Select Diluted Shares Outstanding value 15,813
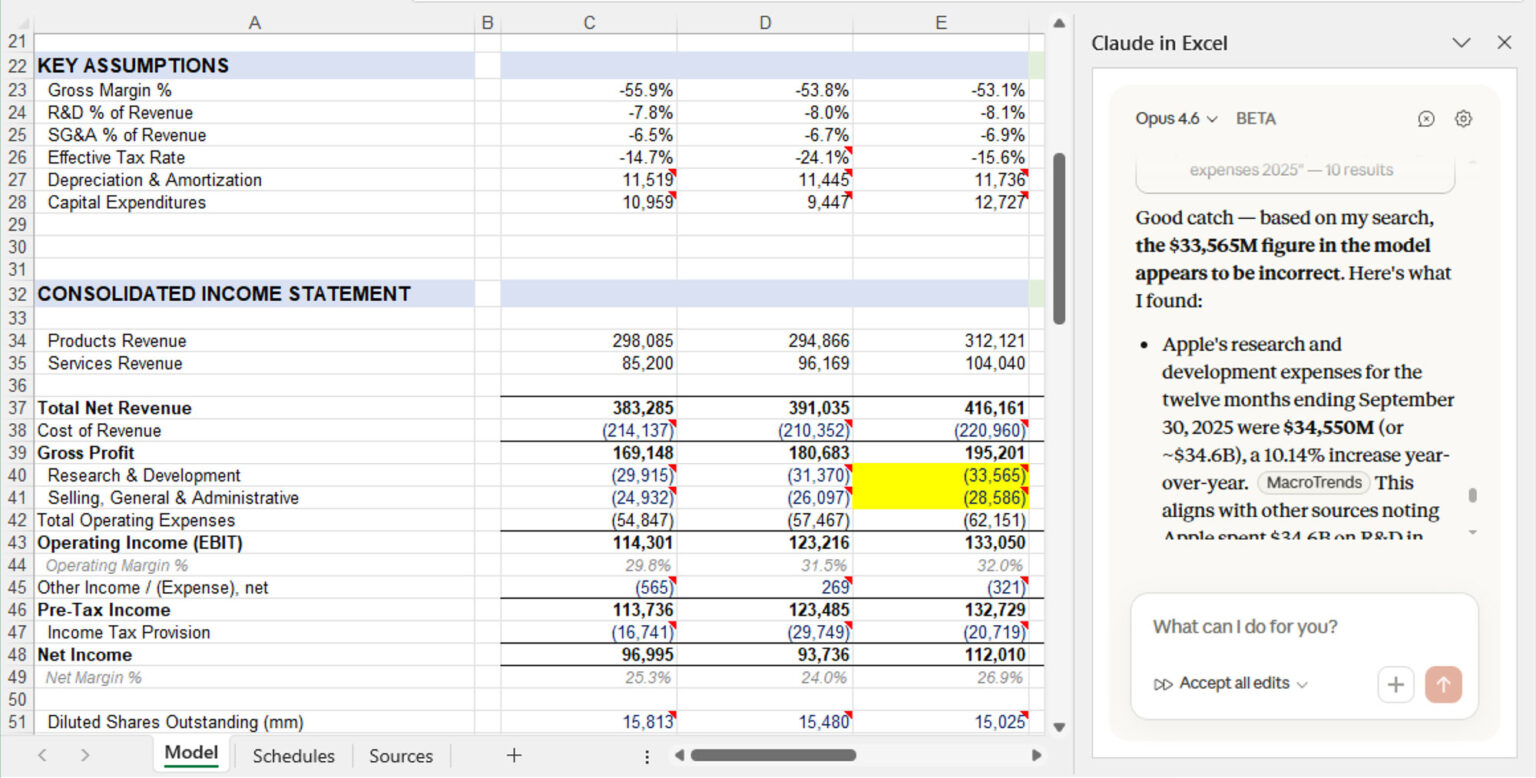This screenshot has width=1536, height=778. [589, 722]
